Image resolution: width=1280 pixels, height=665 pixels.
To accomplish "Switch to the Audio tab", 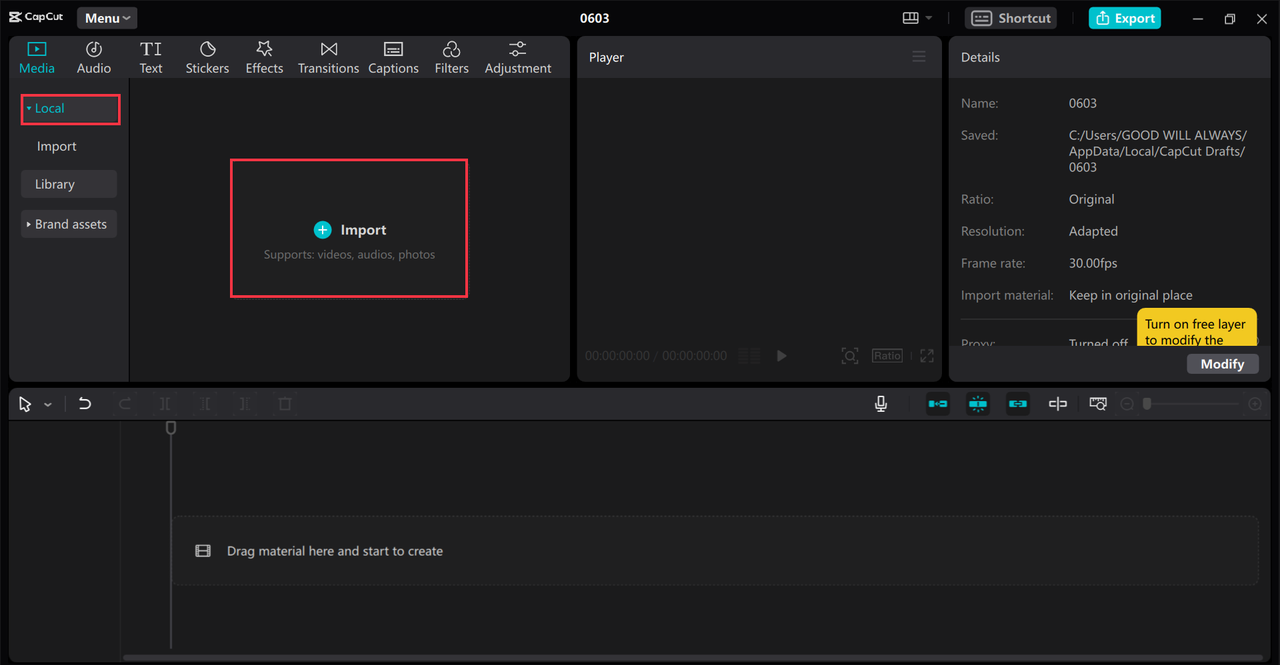I will (94, 58).
